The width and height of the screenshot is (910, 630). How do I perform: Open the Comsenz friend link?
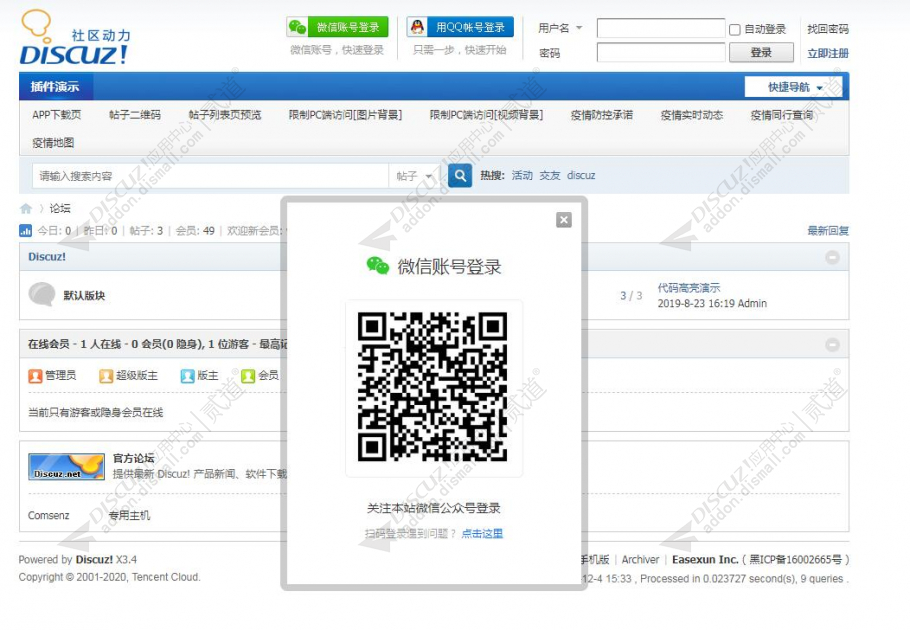click(x=49, y=515)
